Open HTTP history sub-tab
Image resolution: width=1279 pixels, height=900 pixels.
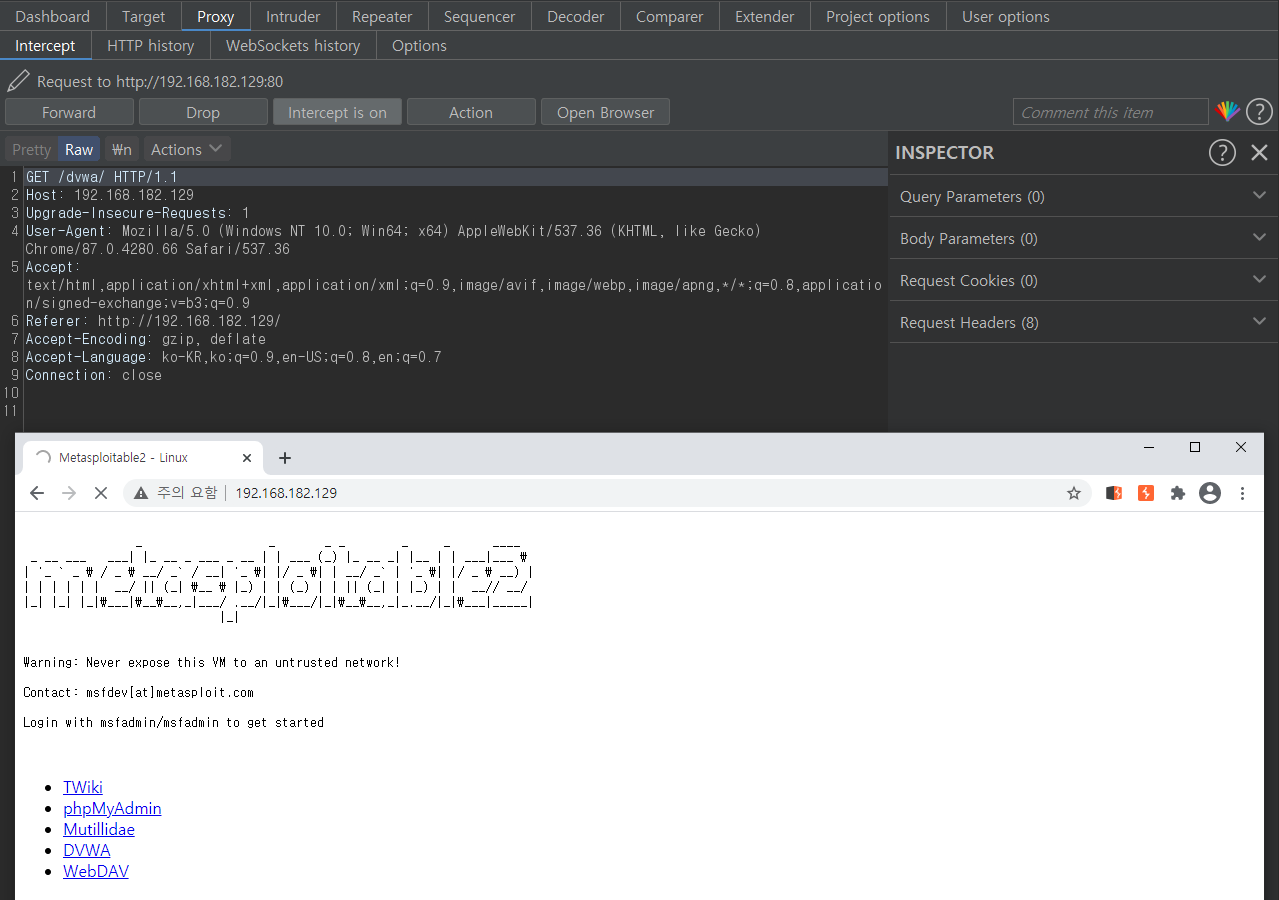point(150,45)
